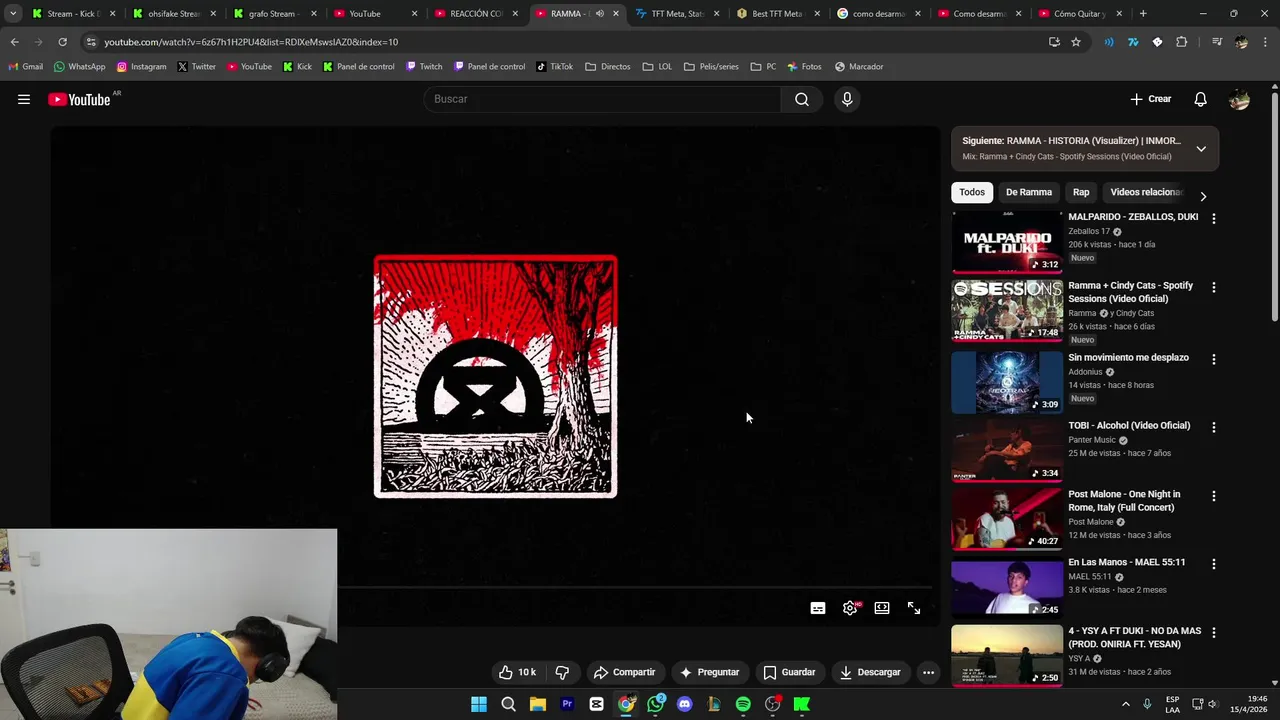This screenshot has width=1280, height=720.
Task: Go back in browser history
Action: [14, 42]
